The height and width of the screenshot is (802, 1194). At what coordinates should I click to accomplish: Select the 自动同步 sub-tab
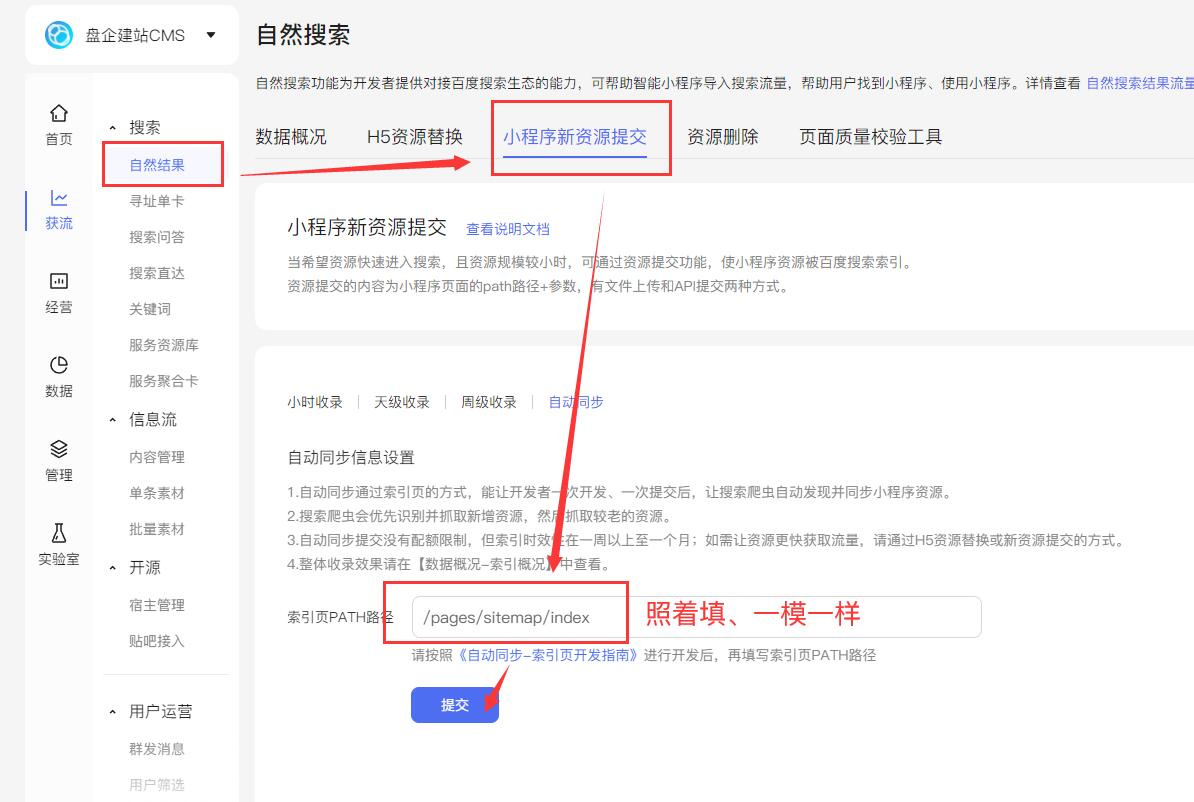tap(576, 401)
